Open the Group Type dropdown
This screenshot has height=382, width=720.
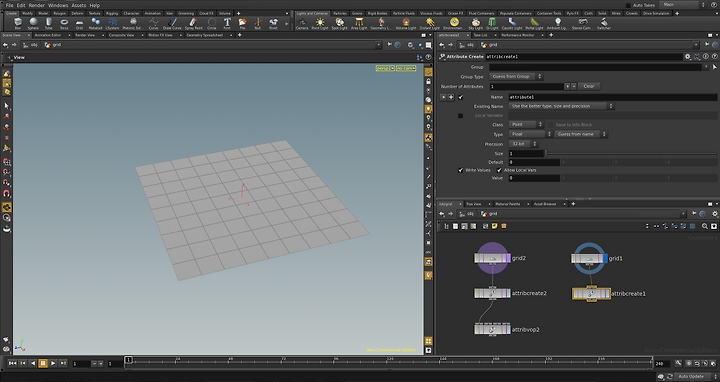coord(516,77)
